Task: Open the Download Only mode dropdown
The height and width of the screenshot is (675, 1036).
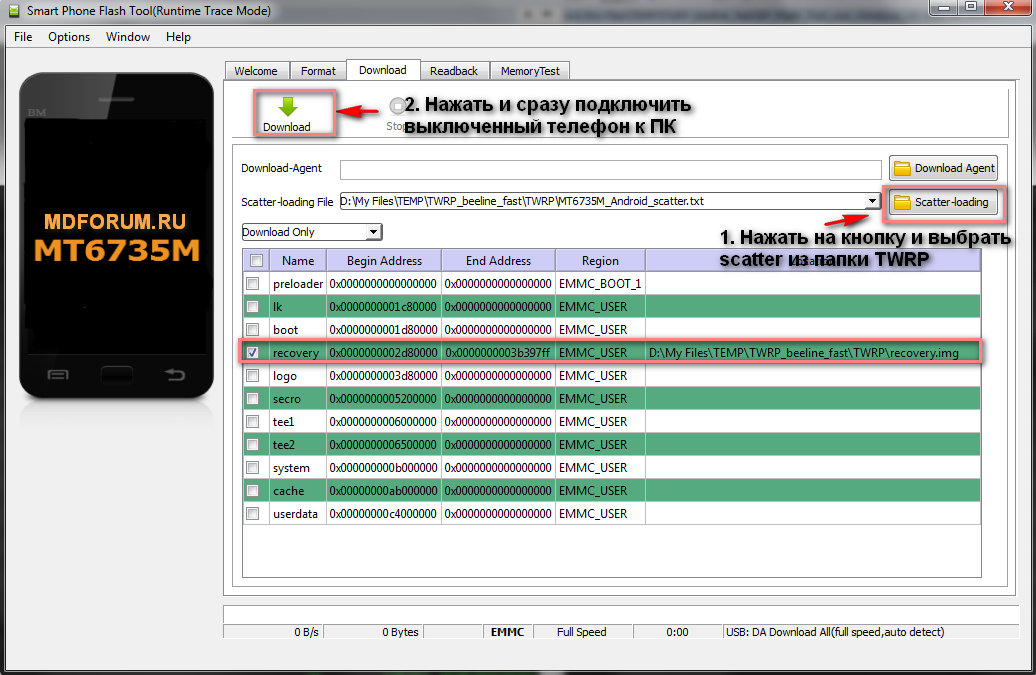Action: 373,232
